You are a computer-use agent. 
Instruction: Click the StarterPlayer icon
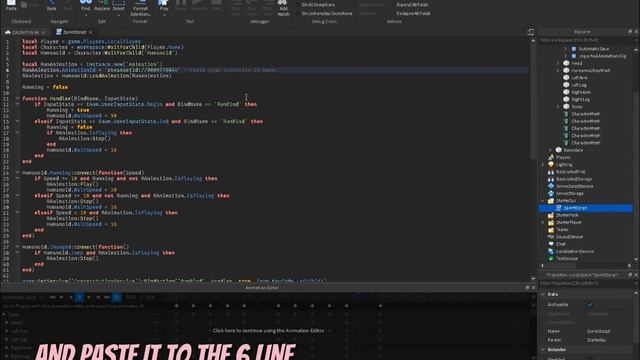tap(551, 222)
